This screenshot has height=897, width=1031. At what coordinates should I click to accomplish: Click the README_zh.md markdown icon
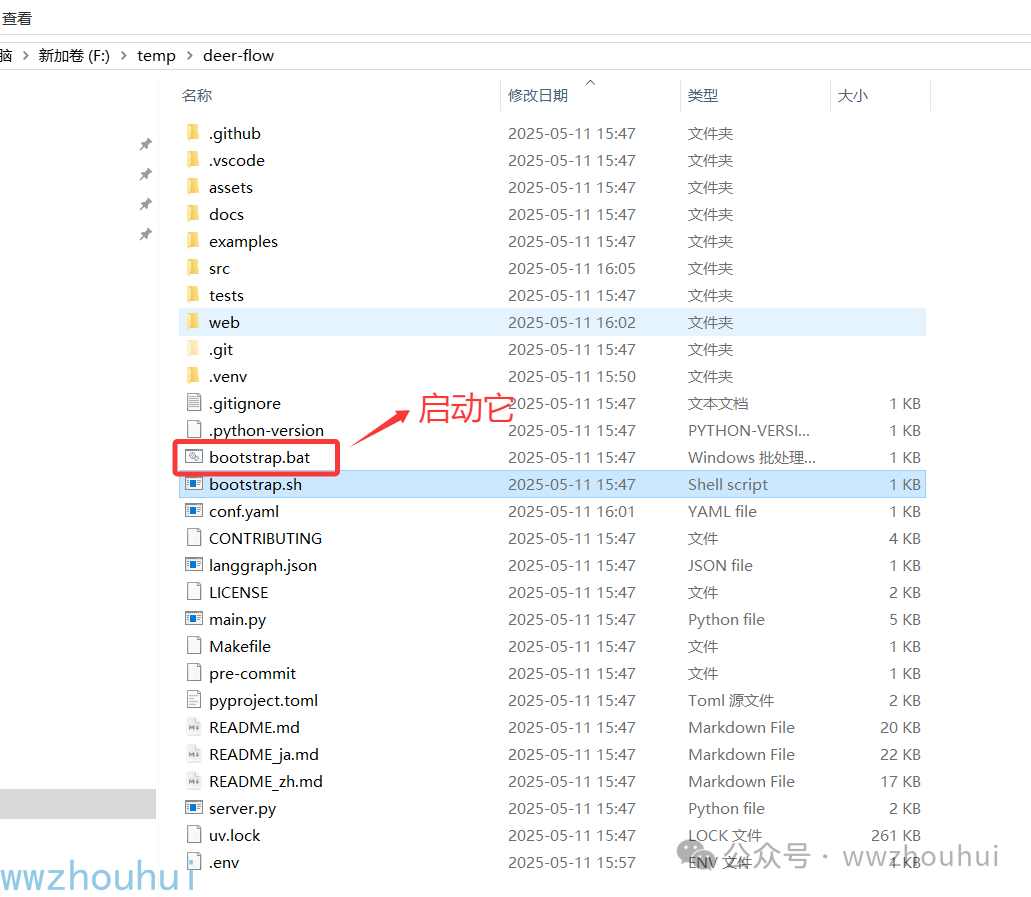(194, 780)
